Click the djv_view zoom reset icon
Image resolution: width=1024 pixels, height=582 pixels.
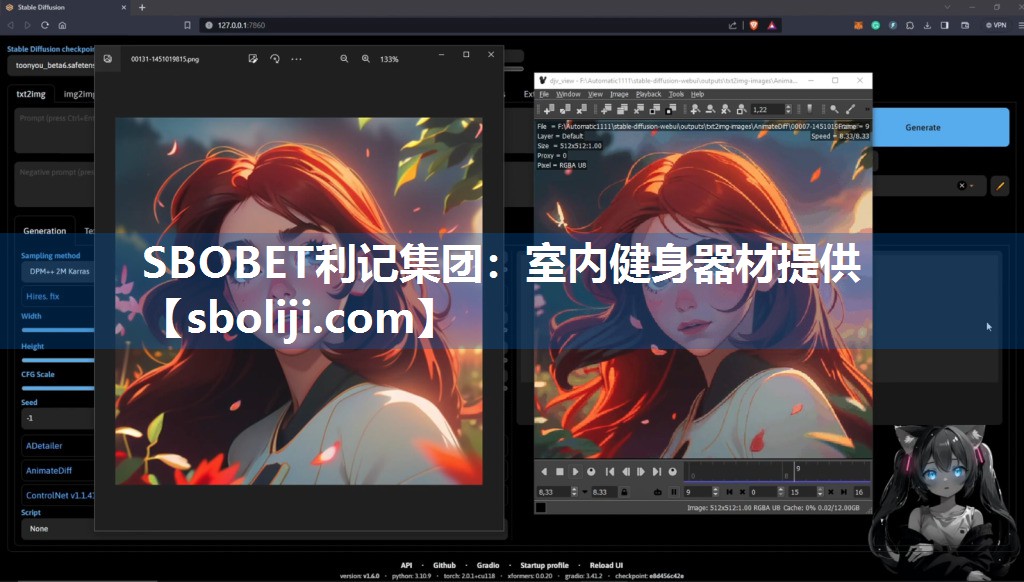coord(726,109)
